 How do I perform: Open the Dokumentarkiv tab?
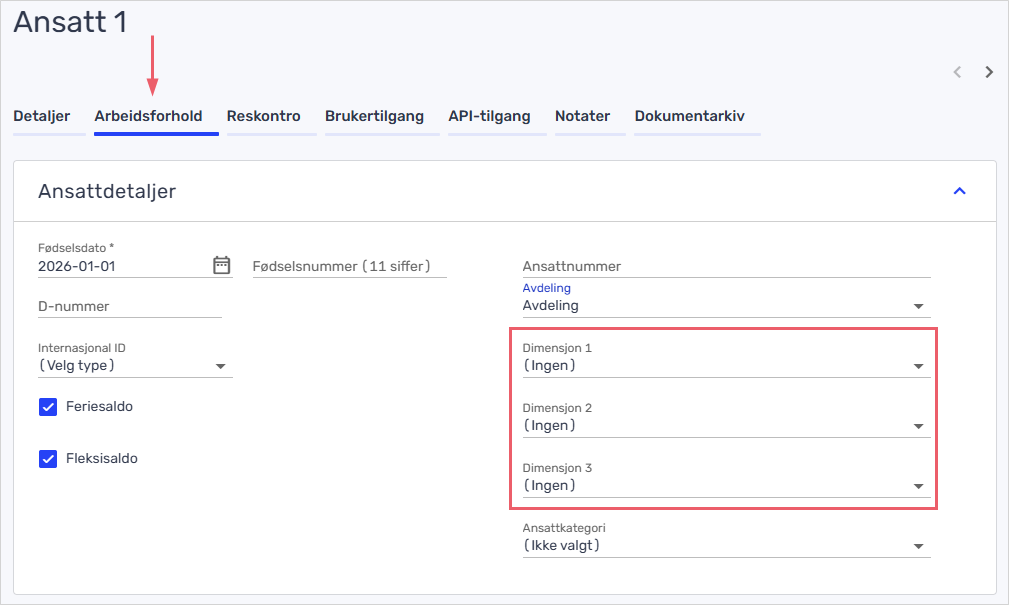pyautogui.click(x=689, y=117)
